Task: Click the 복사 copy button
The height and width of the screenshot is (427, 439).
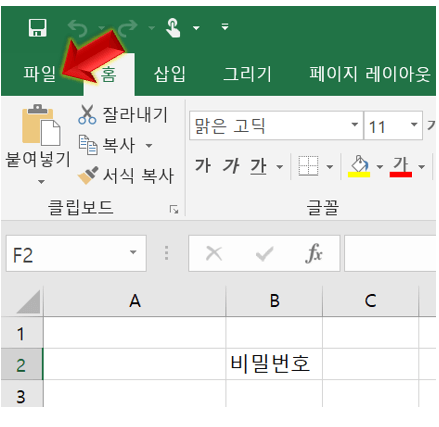Action: (107, 145)
